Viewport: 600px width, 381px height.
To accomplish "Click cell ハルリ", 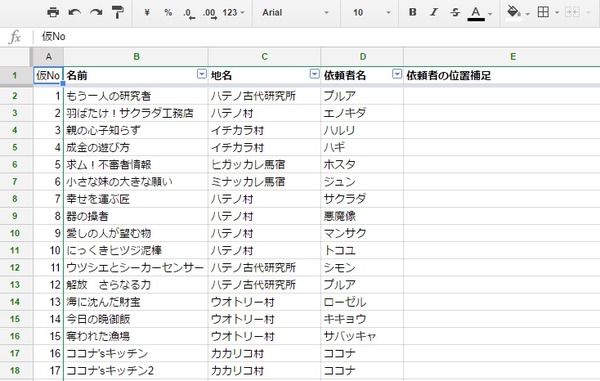I will (362, 130).
